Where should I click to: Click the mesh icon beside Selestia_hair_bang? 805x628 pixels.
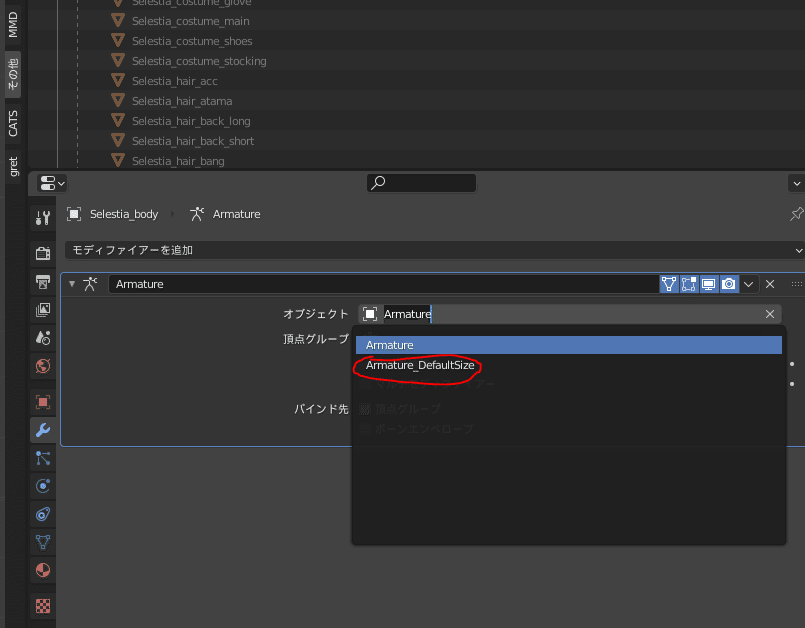coord(118,161)
